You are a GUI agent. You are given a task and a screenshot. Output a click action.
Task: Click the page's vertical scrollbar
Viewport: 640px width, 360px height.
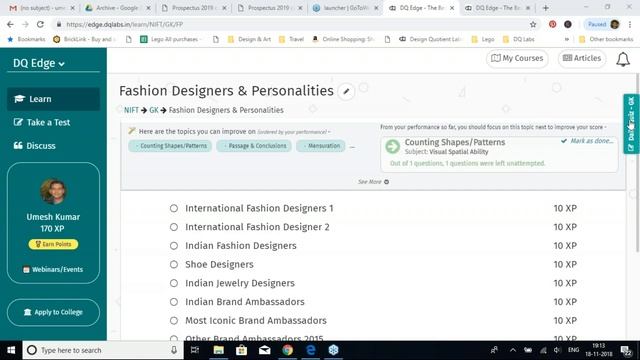[x=637, y=163]
